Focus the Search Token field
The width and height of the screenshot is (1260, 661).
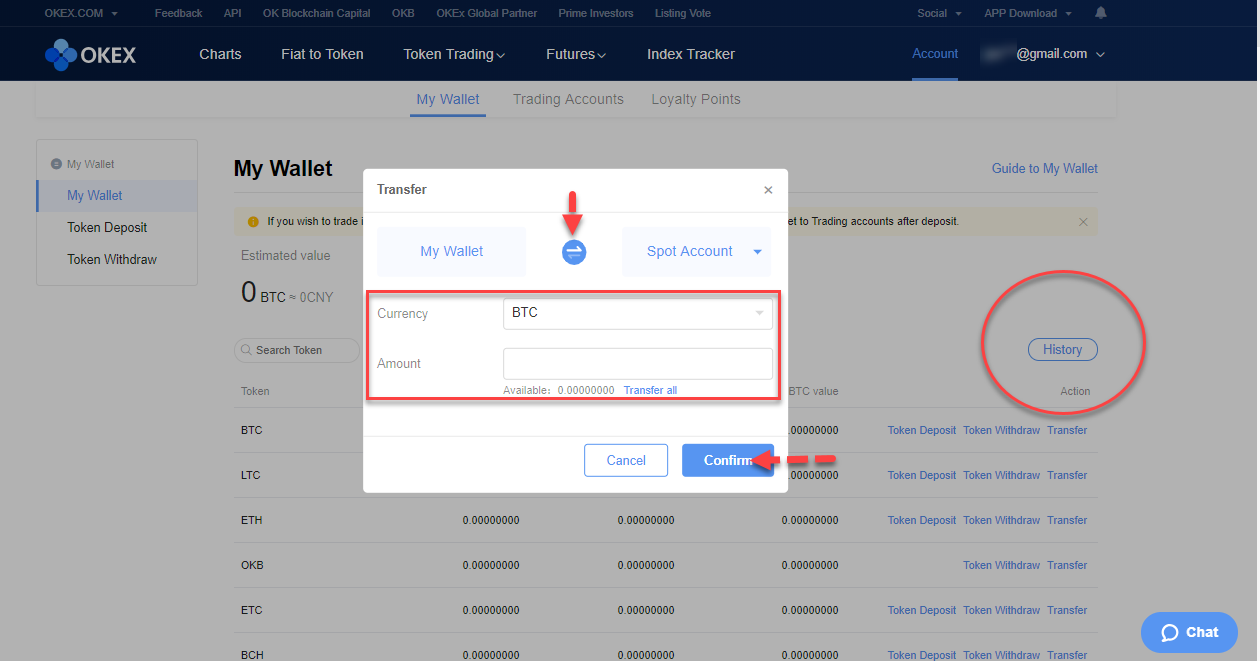tap(297, 350)
